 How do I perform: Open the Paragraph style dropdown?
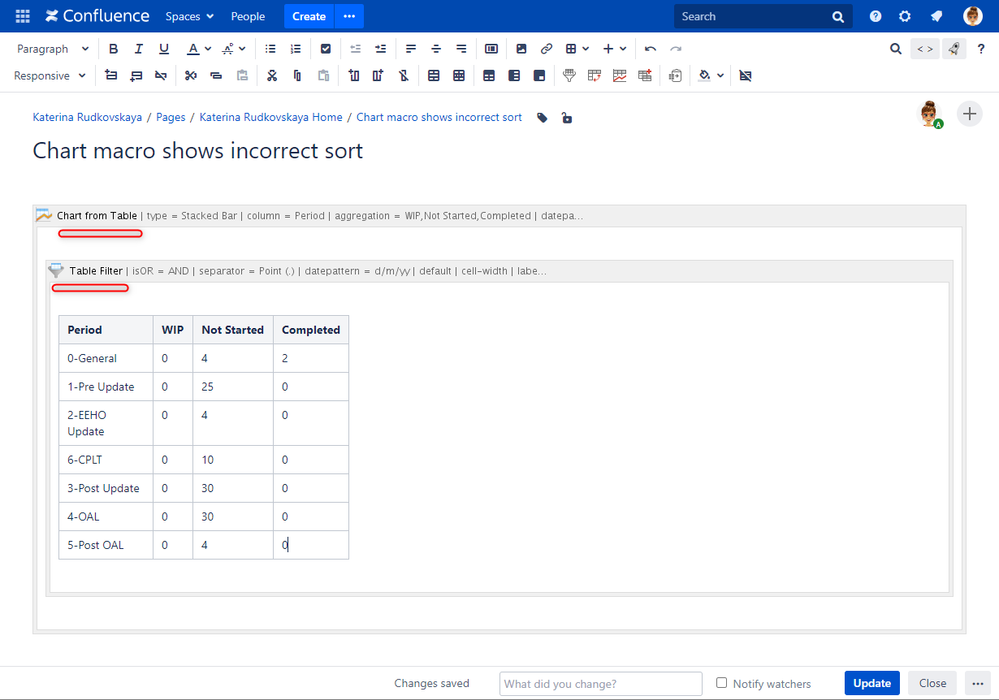tap(53, 49)
